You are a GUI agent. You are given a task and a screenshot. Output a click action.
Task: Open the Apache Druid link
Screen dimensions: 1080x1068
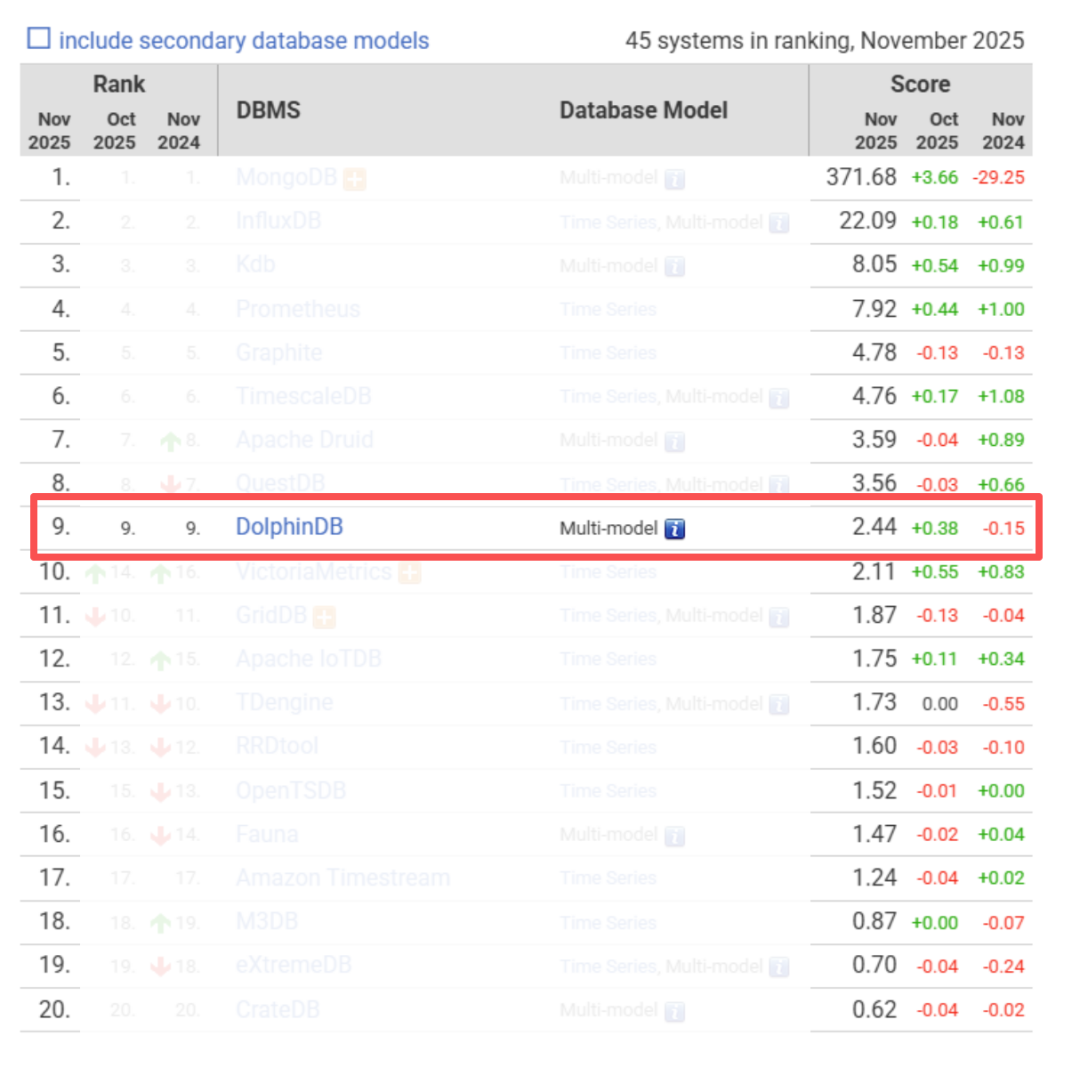click(304, 439)
